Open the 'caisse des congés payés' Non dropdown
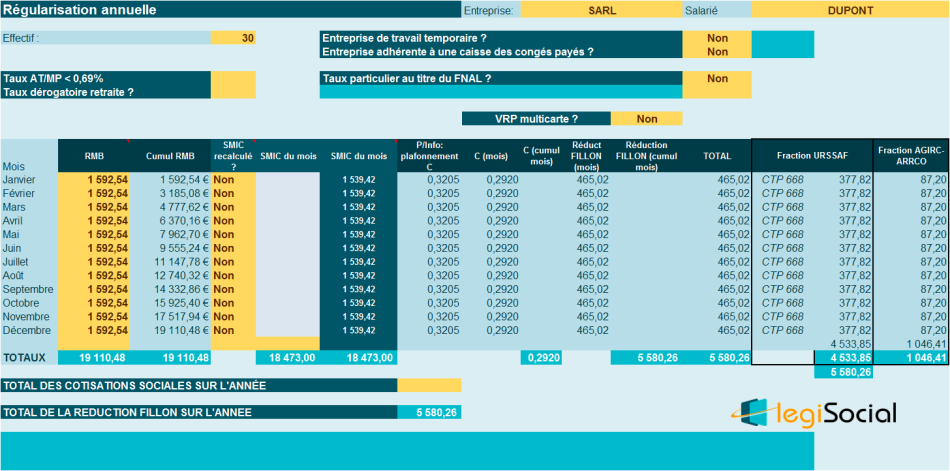The width and height of the screenshot is (950, 471). [x=716, y=52]
